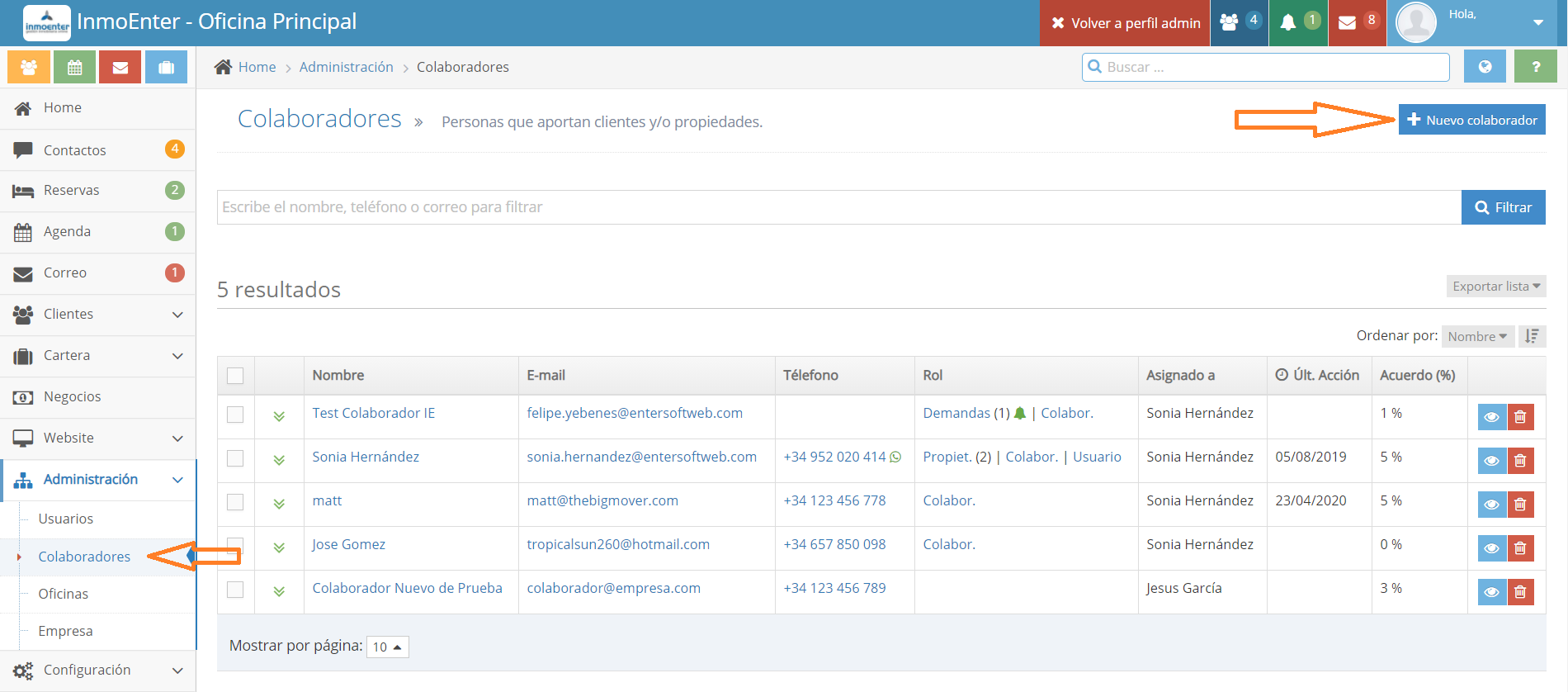This screenshot has height=692, width=1568.
Task: View Test Colaborador IE with eye icon
Action: 1492,417
